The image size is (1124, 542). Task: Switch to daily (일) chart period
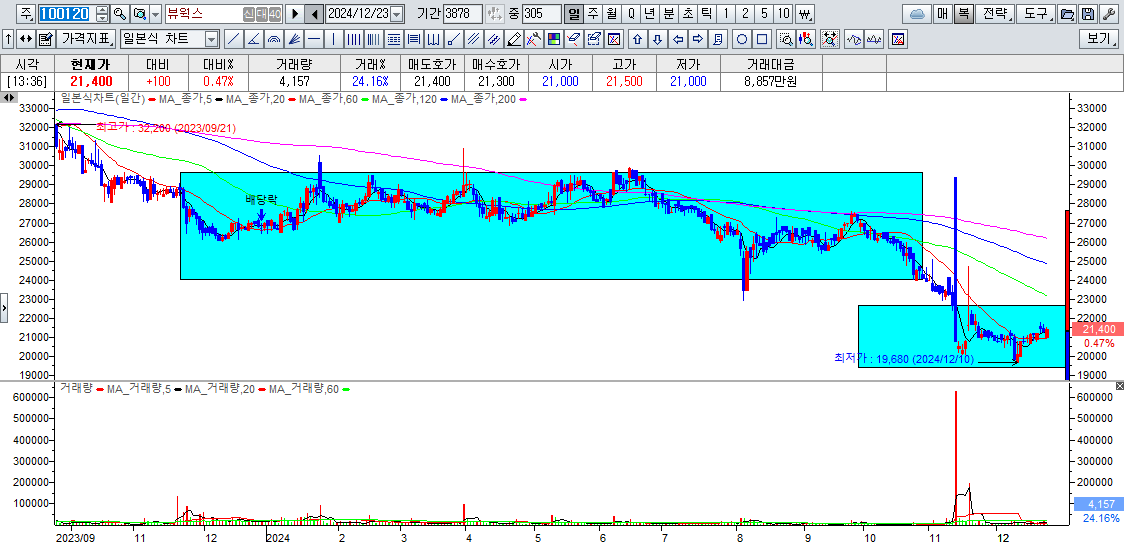coord(574,14)
